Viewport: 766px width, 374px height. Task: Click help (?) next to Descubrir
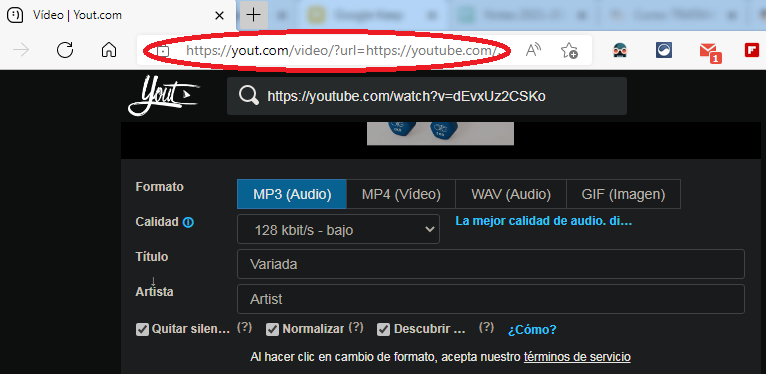coord(486,327)
